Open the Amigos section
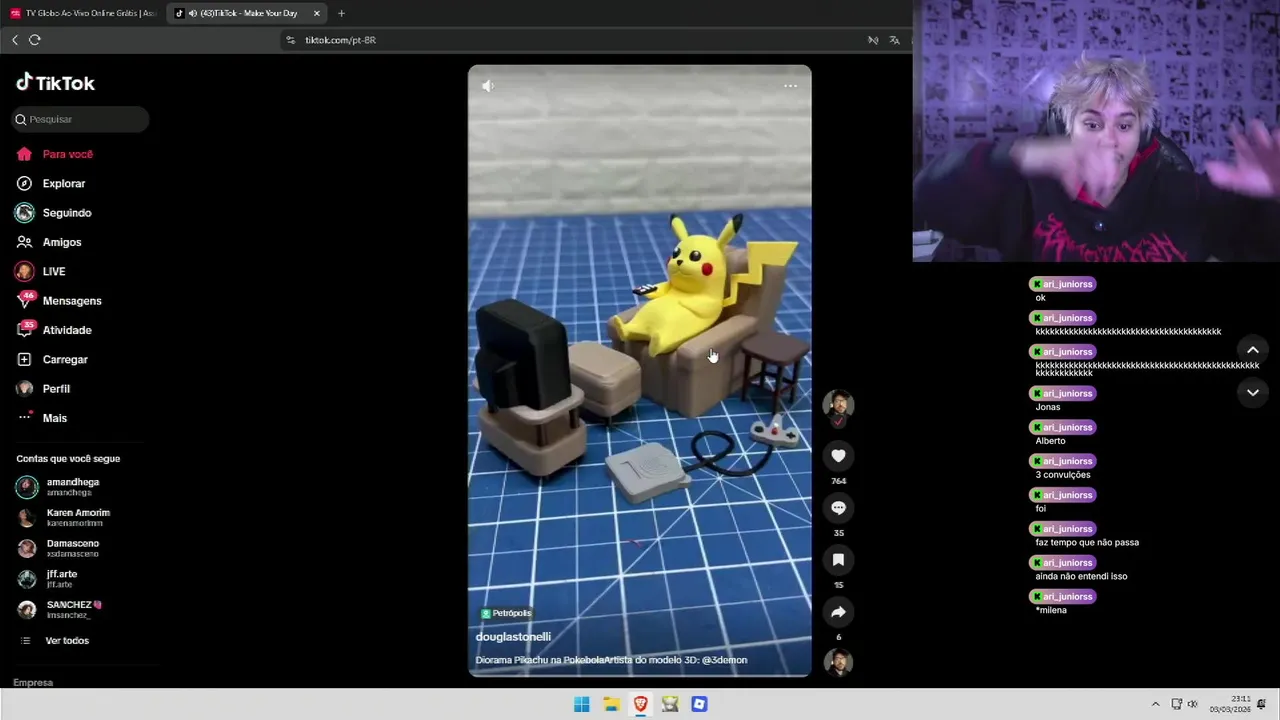 [62, 242]
